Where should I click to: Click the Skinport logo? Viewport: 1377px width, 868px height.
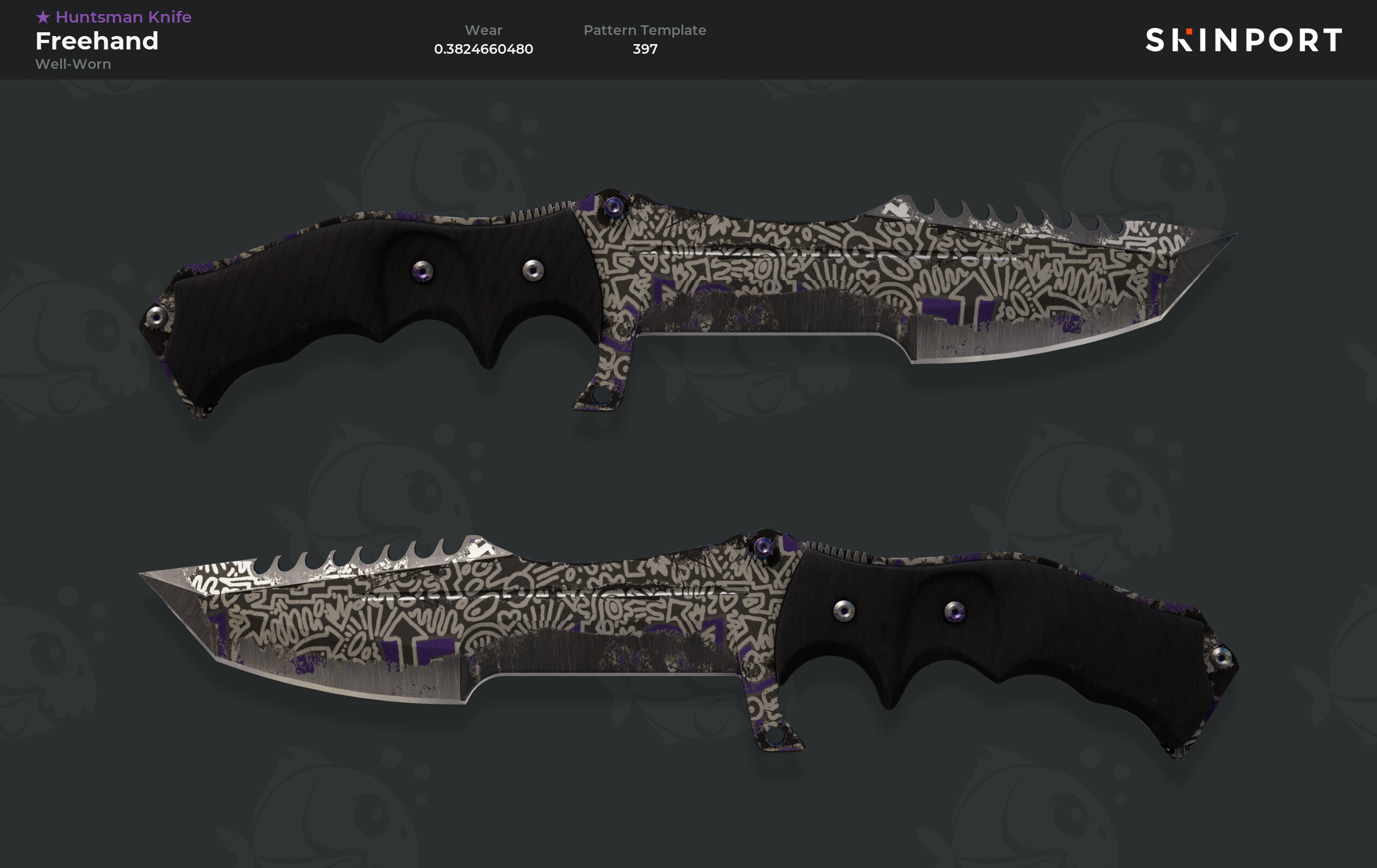click(x=1243, y=40)
